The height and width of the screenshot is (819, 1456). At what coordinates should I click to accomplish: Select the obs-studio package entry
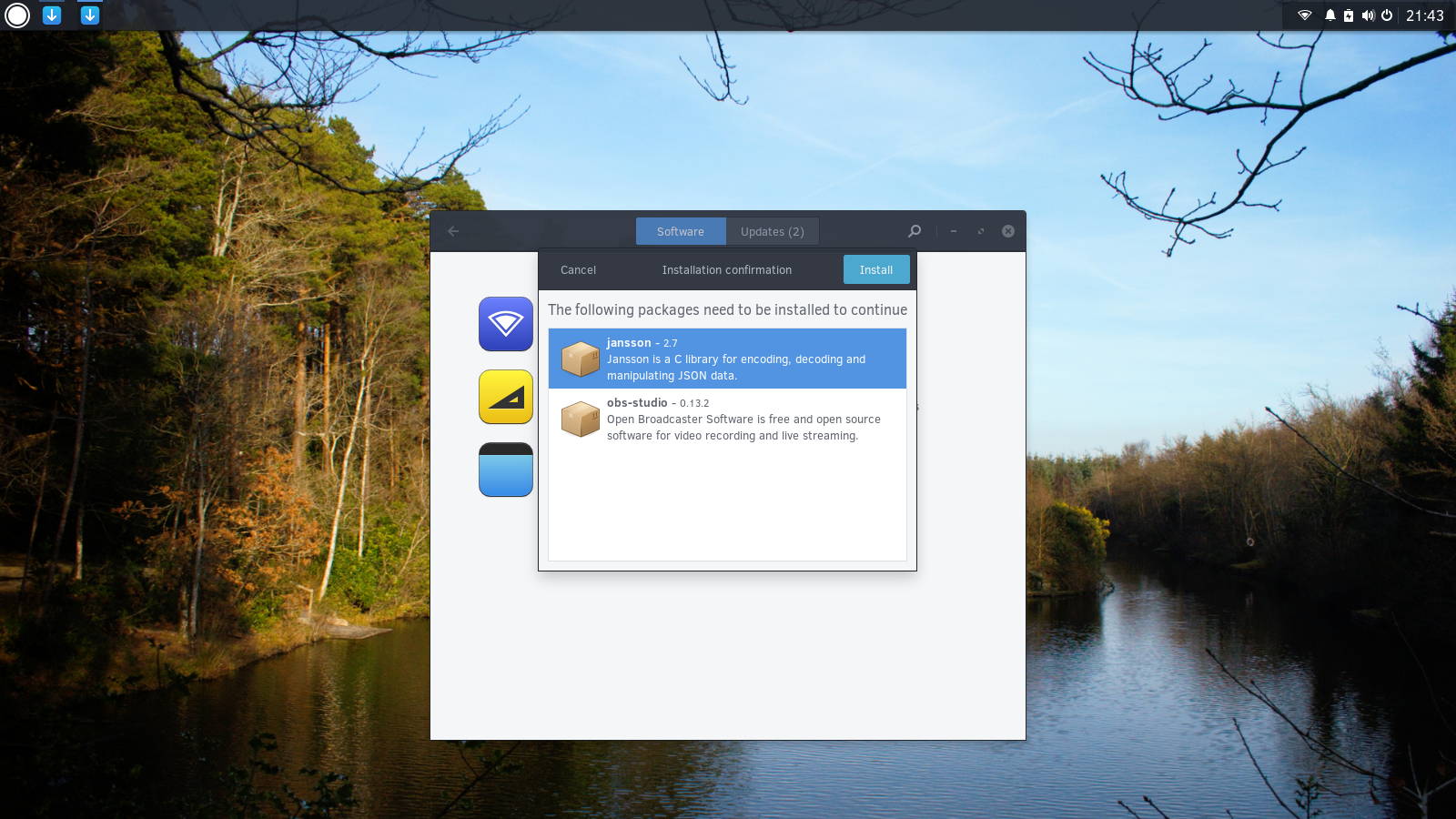pos(727,419)
